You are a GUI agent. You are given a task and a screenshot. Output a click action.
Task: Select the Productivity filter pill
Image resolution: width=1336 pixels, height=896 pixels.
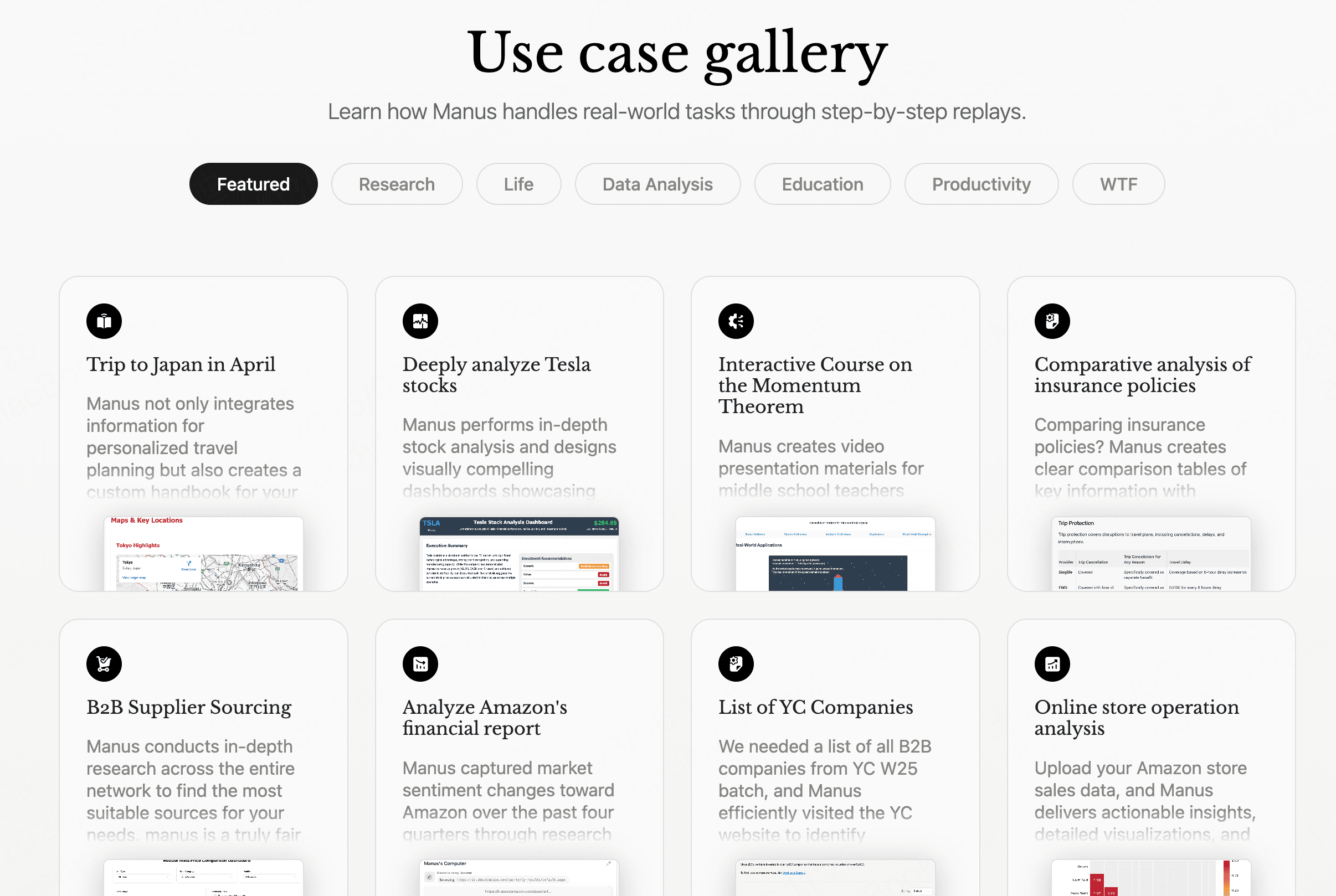pos(981,184)
